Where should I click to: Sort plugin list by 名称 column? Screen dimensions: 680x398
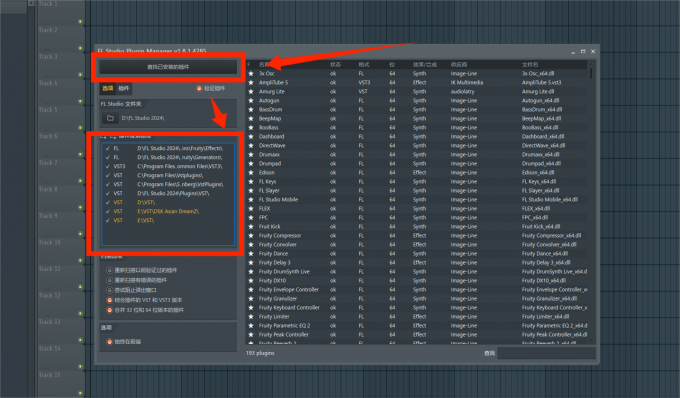pyautogui.click(x=264, y=65)
